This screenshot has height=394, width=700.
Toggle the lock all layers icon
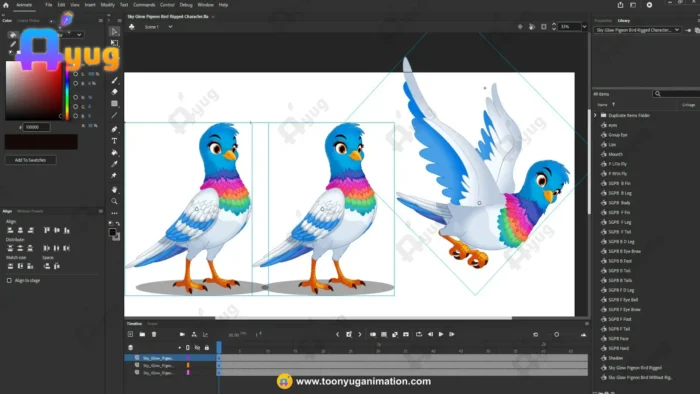[x=207, y=348]
